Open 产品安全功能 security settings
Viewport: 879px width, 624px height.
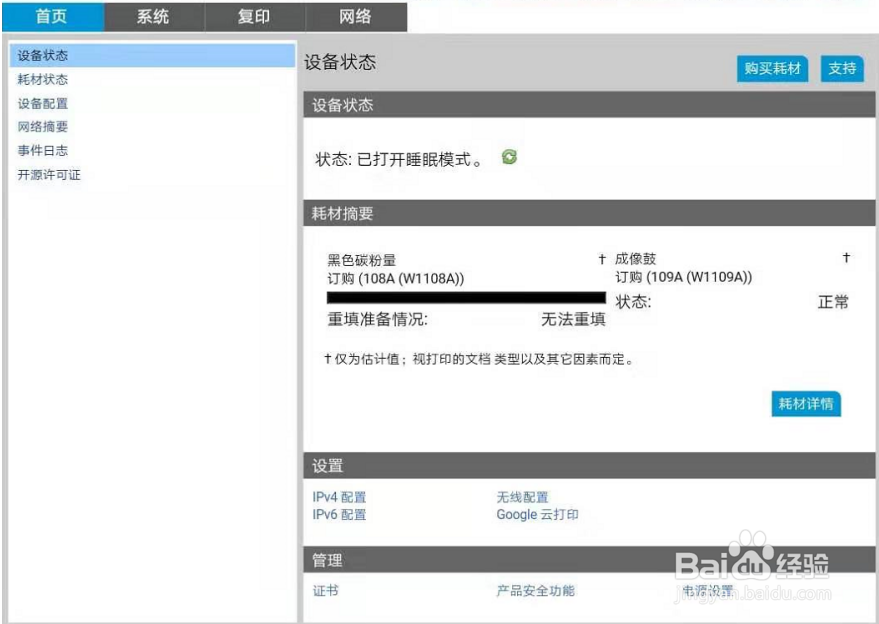pyautogui.click(x=536, y=591)
